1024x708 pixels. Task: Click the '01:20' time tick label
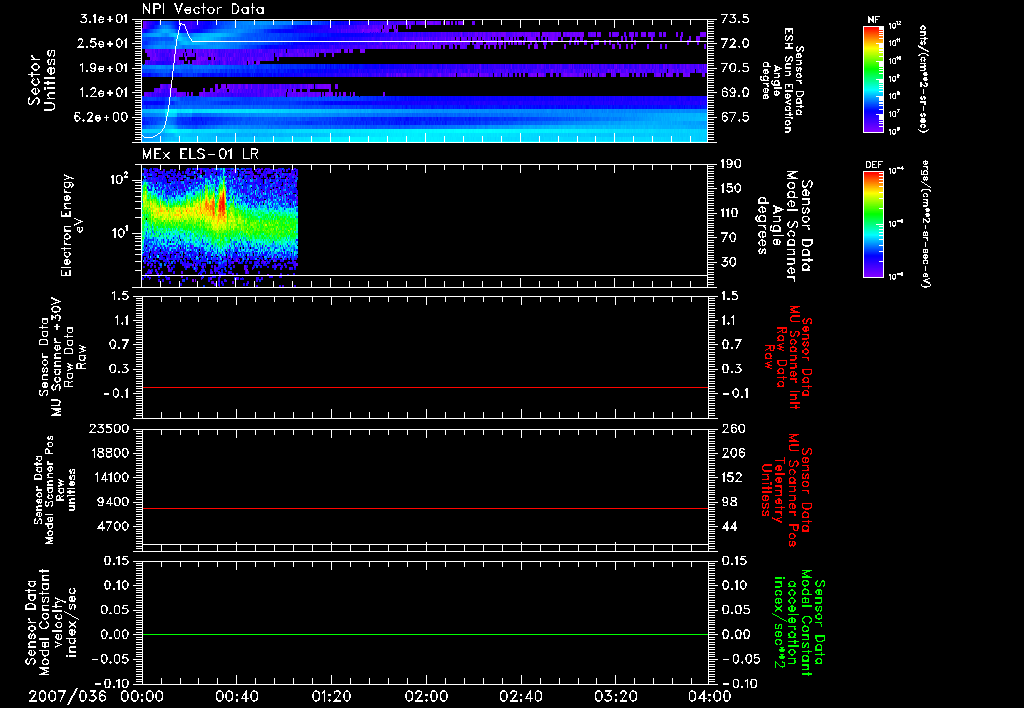(x=332, y=696)
